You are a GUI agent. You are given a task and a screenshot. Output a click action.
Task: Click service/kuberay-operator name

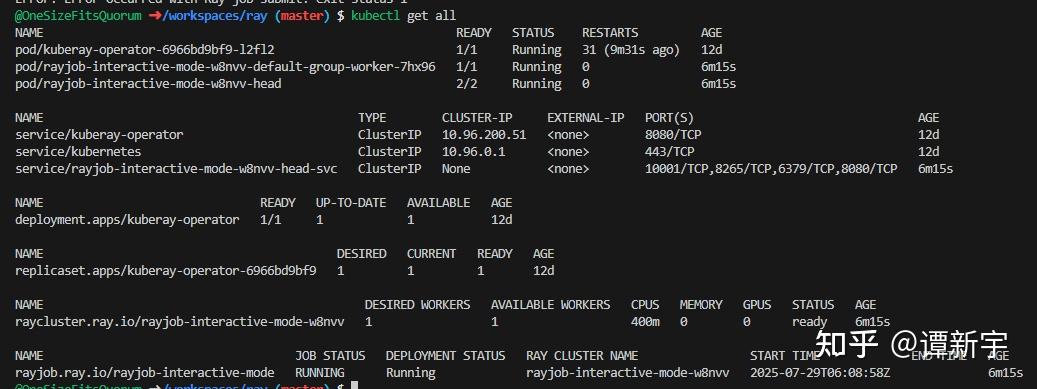coord(99,135)
